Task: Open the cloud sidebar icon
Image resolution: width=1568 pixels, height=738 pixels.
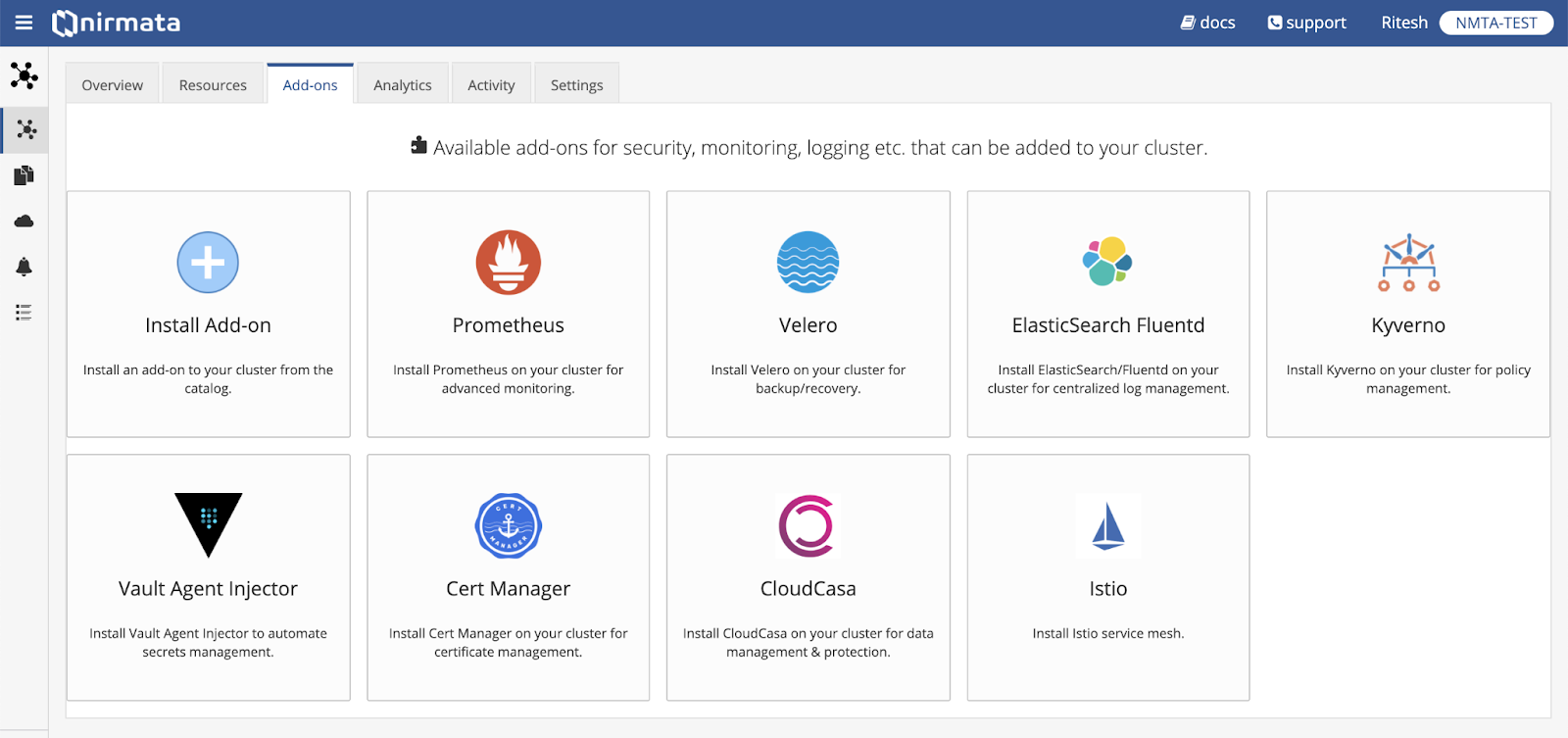Action: 24,221
